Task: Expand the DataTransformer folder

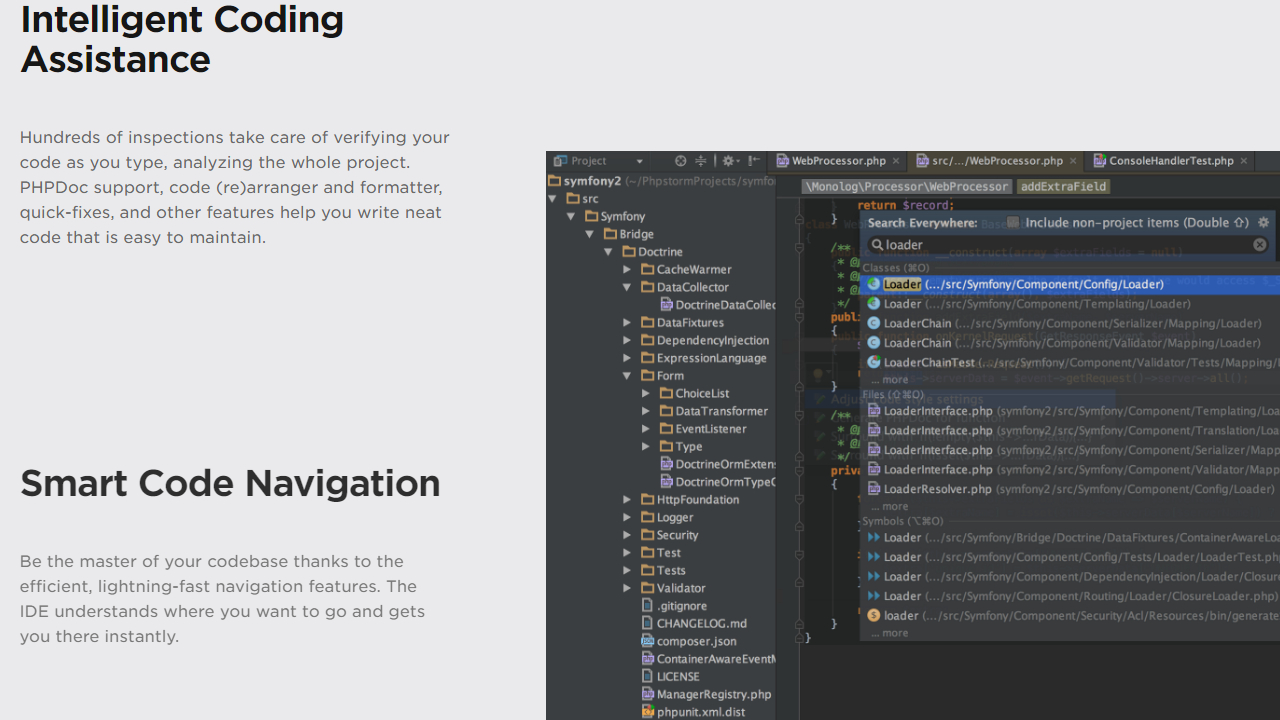Action: coord(645,411)
